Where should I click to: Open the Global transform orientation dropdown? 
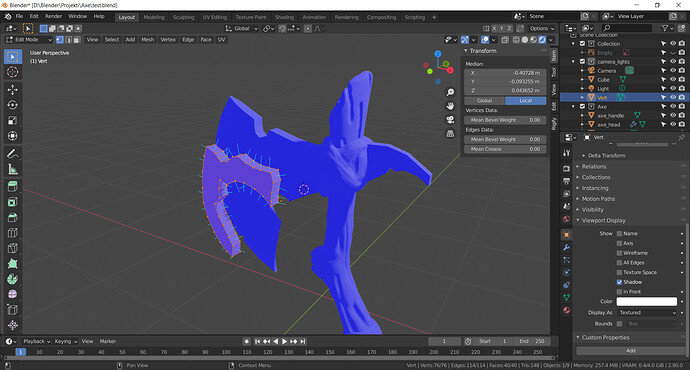point(241,29)
